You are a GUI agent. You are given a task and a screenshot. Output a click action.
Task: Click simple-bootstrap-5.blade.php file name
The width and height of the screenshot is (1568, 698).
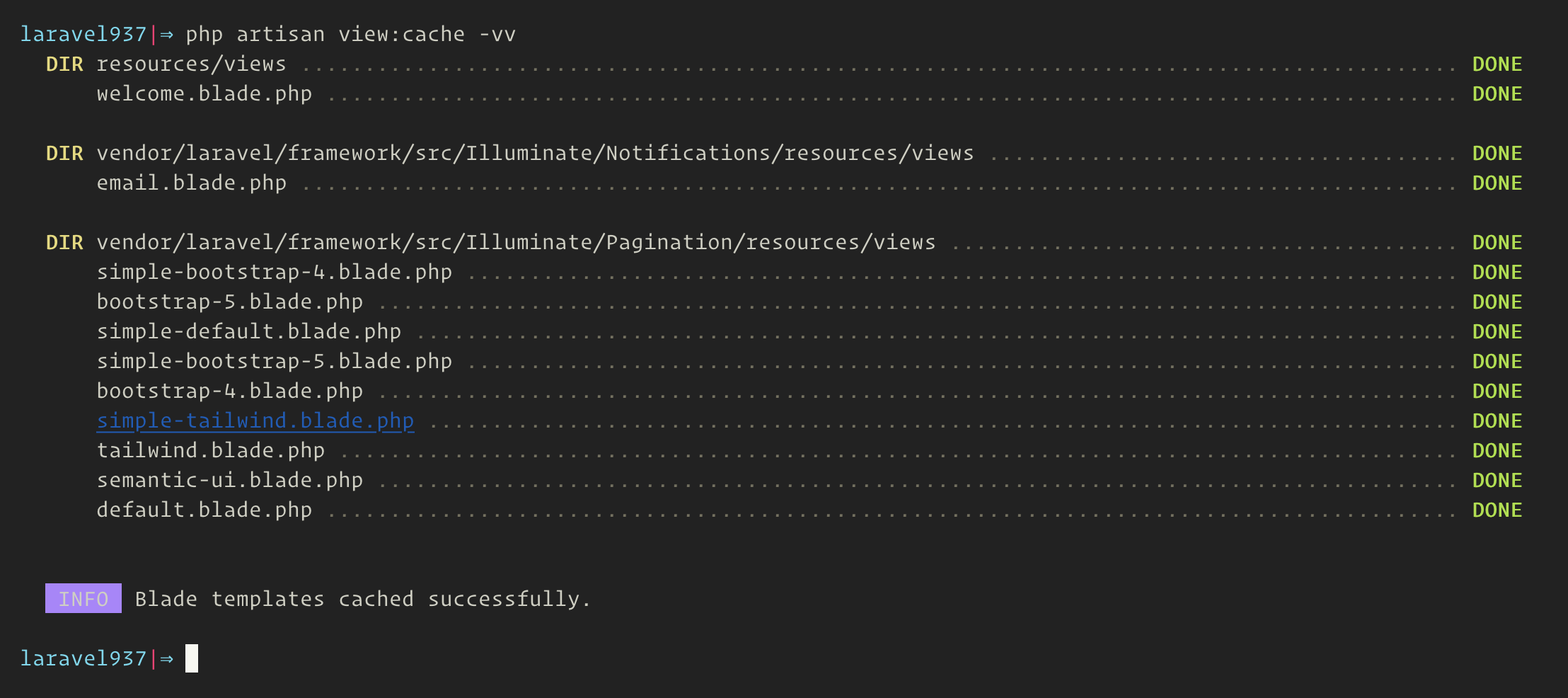point(275,362)
